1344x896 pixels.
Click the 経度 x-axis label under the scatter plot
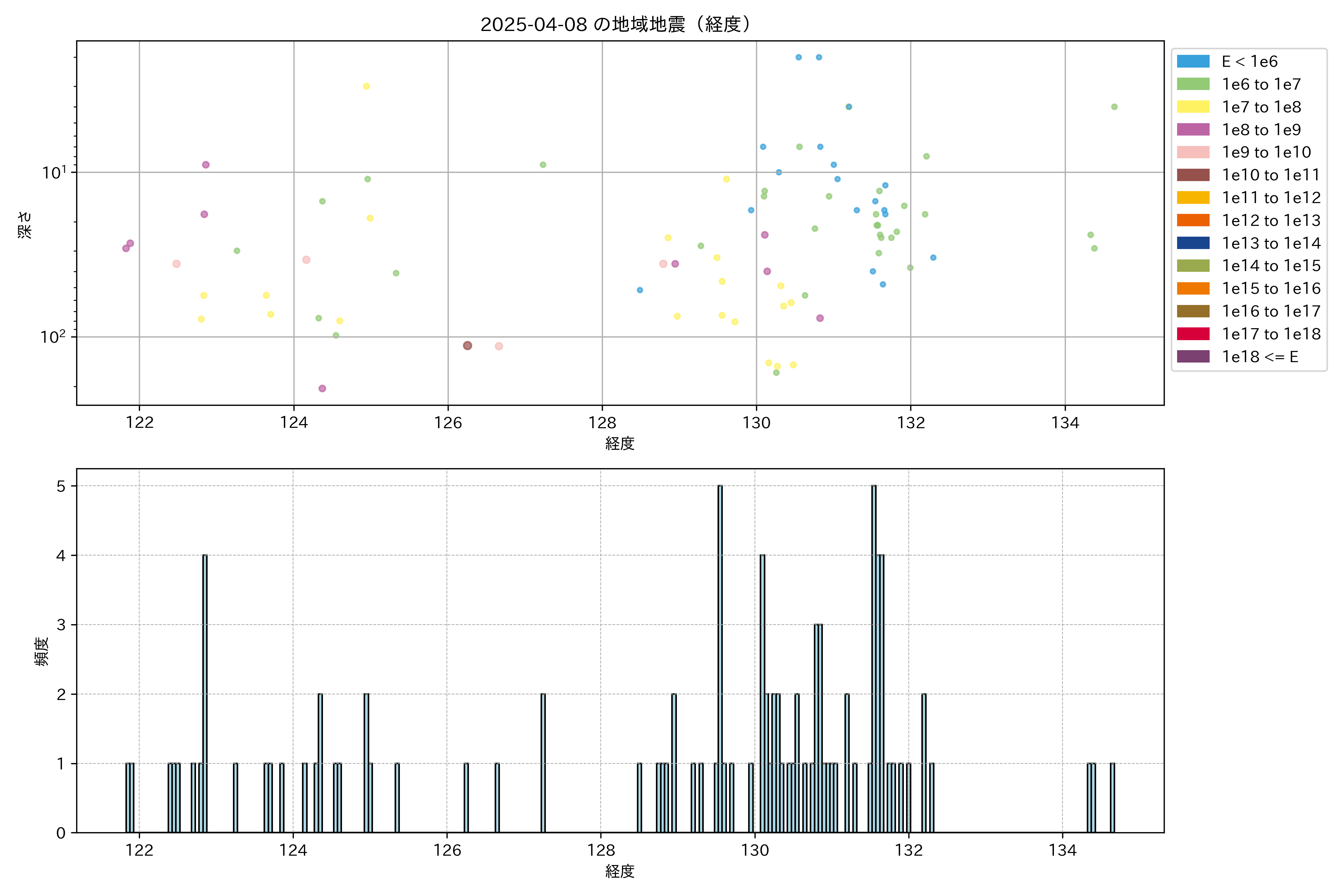(x=619, y=444)
